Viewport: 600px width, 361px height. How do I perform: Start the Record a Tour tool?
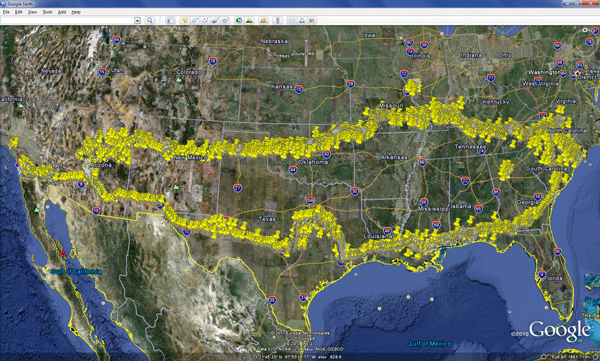225,20
